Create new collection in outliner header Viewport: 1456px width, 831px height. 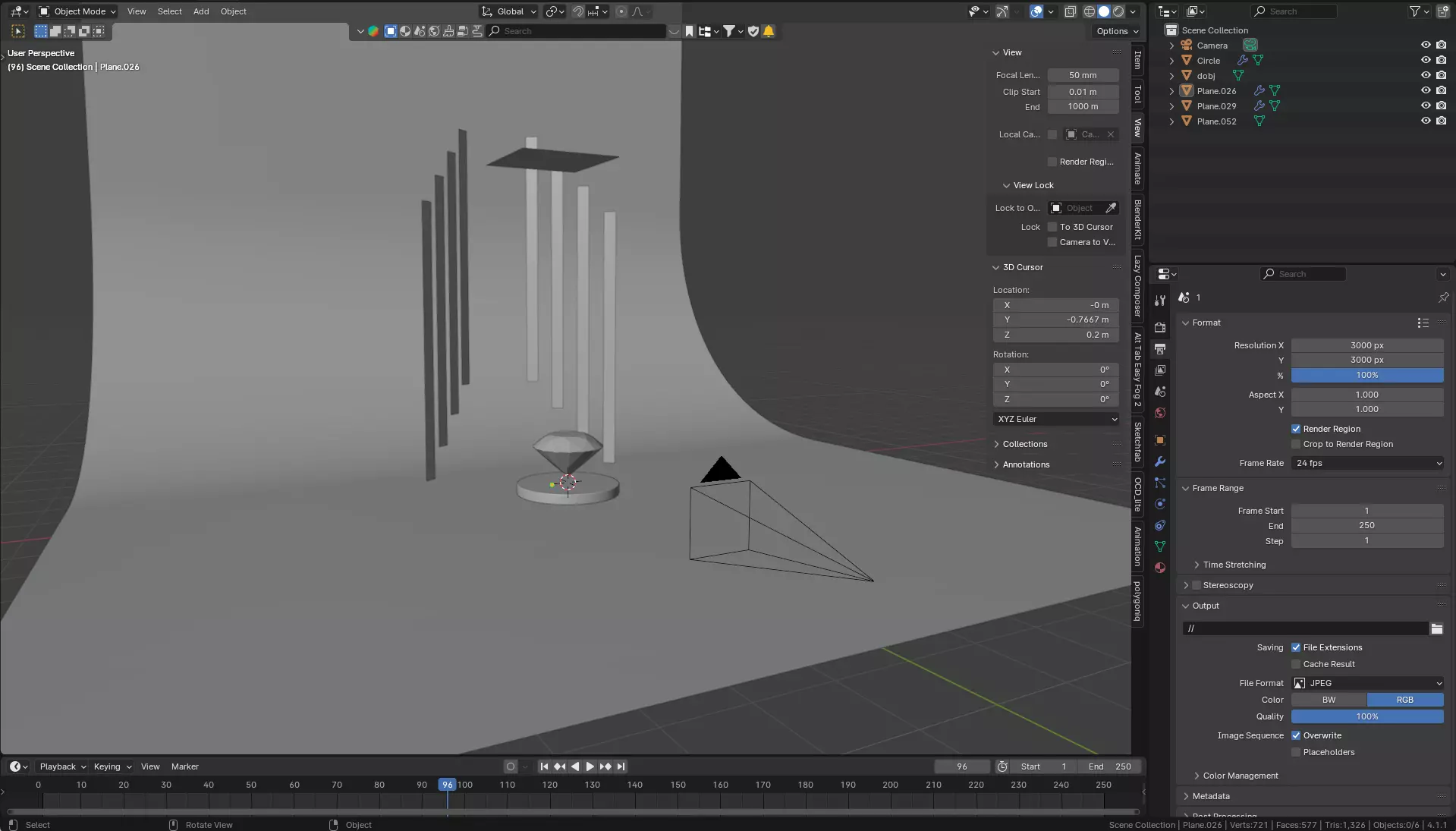pyautogui.click(x=1442, y=11)
